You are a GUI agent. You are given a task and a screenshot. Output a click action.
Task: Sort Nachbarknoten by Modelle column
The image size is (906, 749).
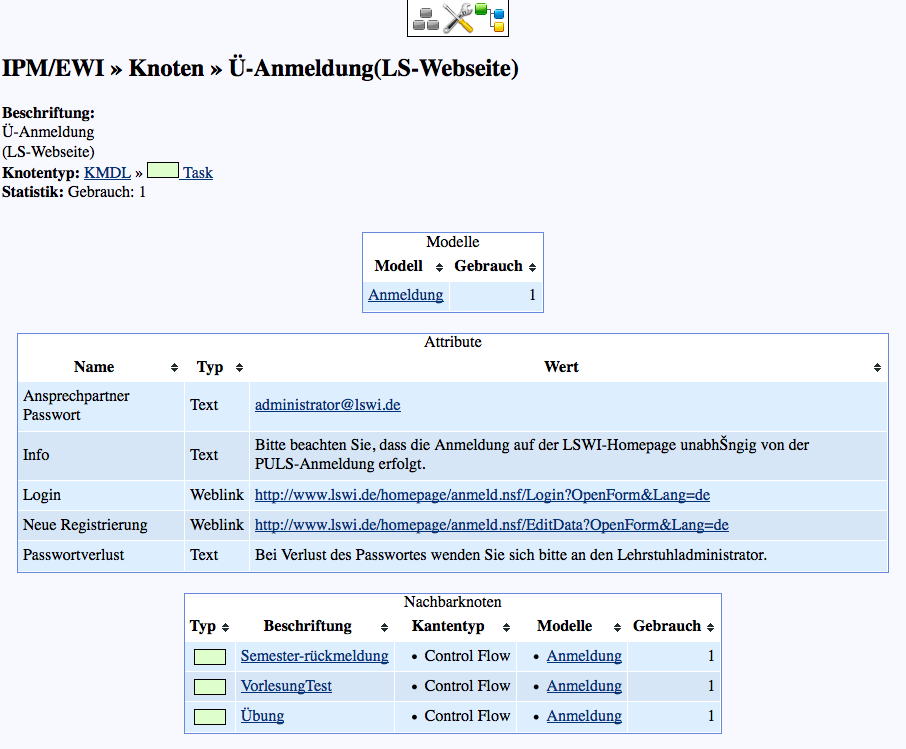click(617, 627)
